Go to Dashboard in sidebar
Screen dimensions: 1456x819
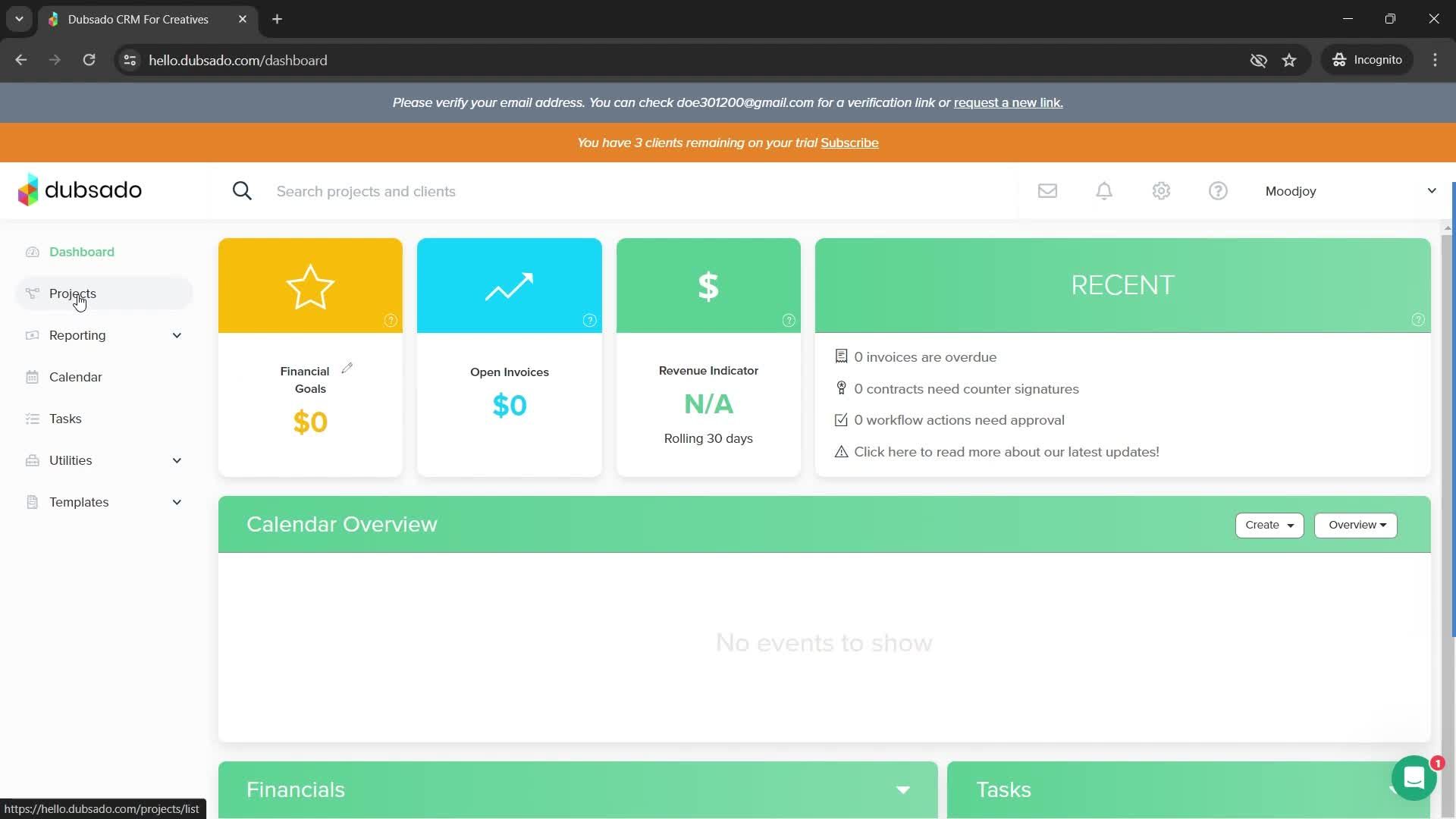pyautogui.click(x=82, y=252)
